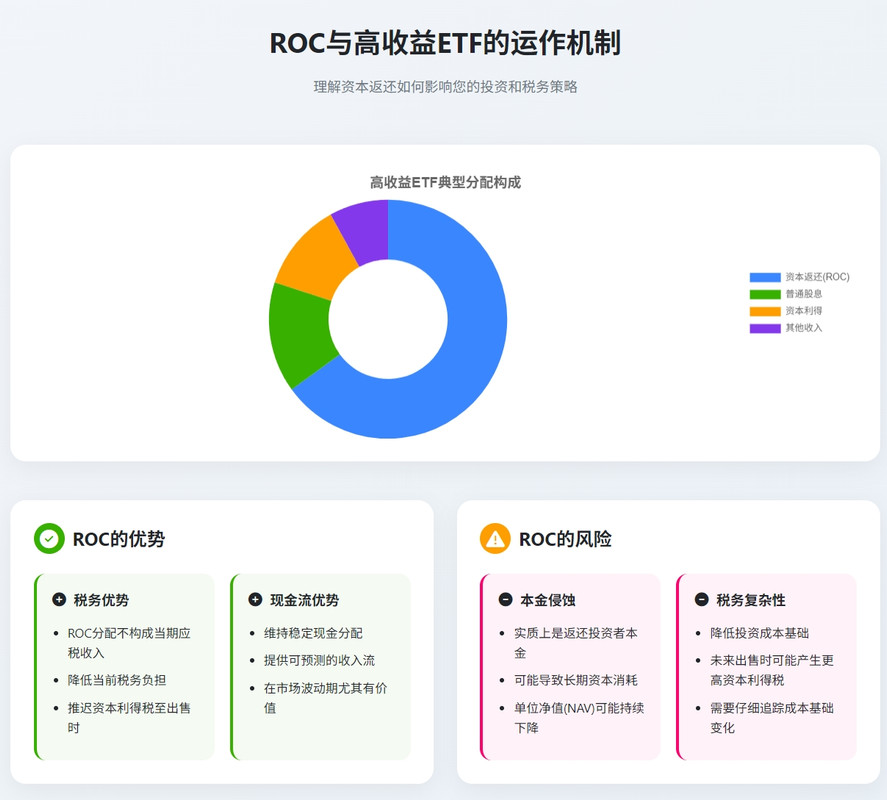Viewport: 887px width, 800px height.
Task: Click the bullet 在市场波动期尤其有价值
Action: [325, 698]
